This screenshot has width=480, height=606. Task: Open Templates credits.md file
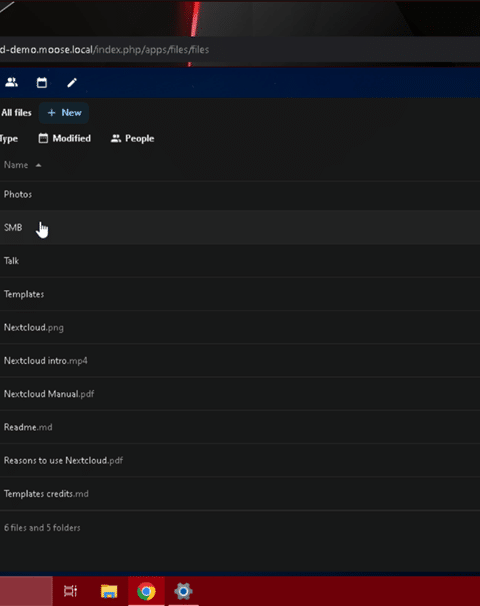pyautogui.click(x=46, y=494)
